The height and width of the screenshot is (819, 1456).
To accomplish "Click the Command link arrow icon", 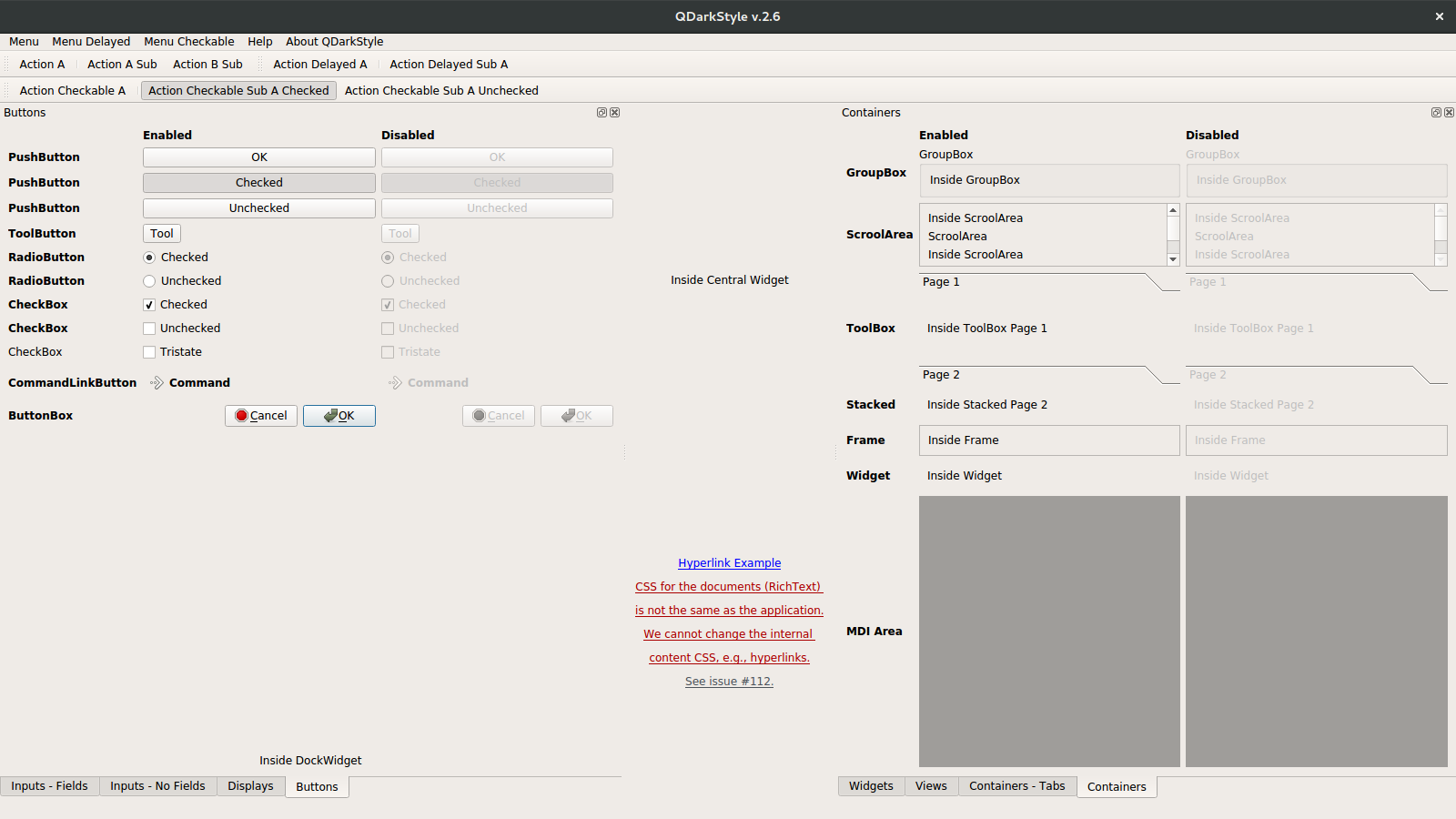I will (x=157, y=383).
